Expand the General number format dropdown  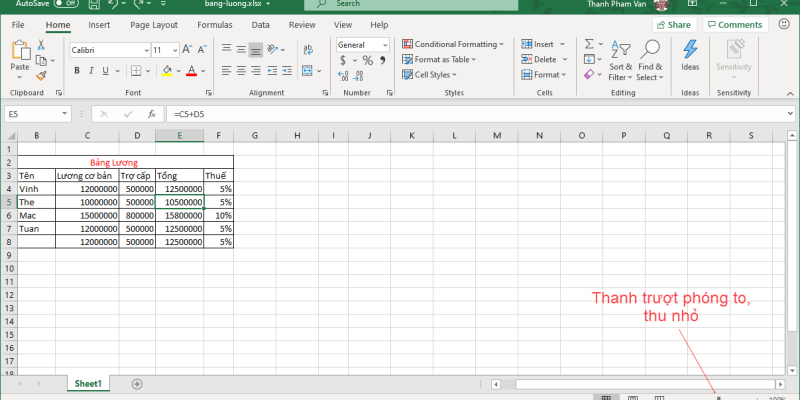point(363,45)
